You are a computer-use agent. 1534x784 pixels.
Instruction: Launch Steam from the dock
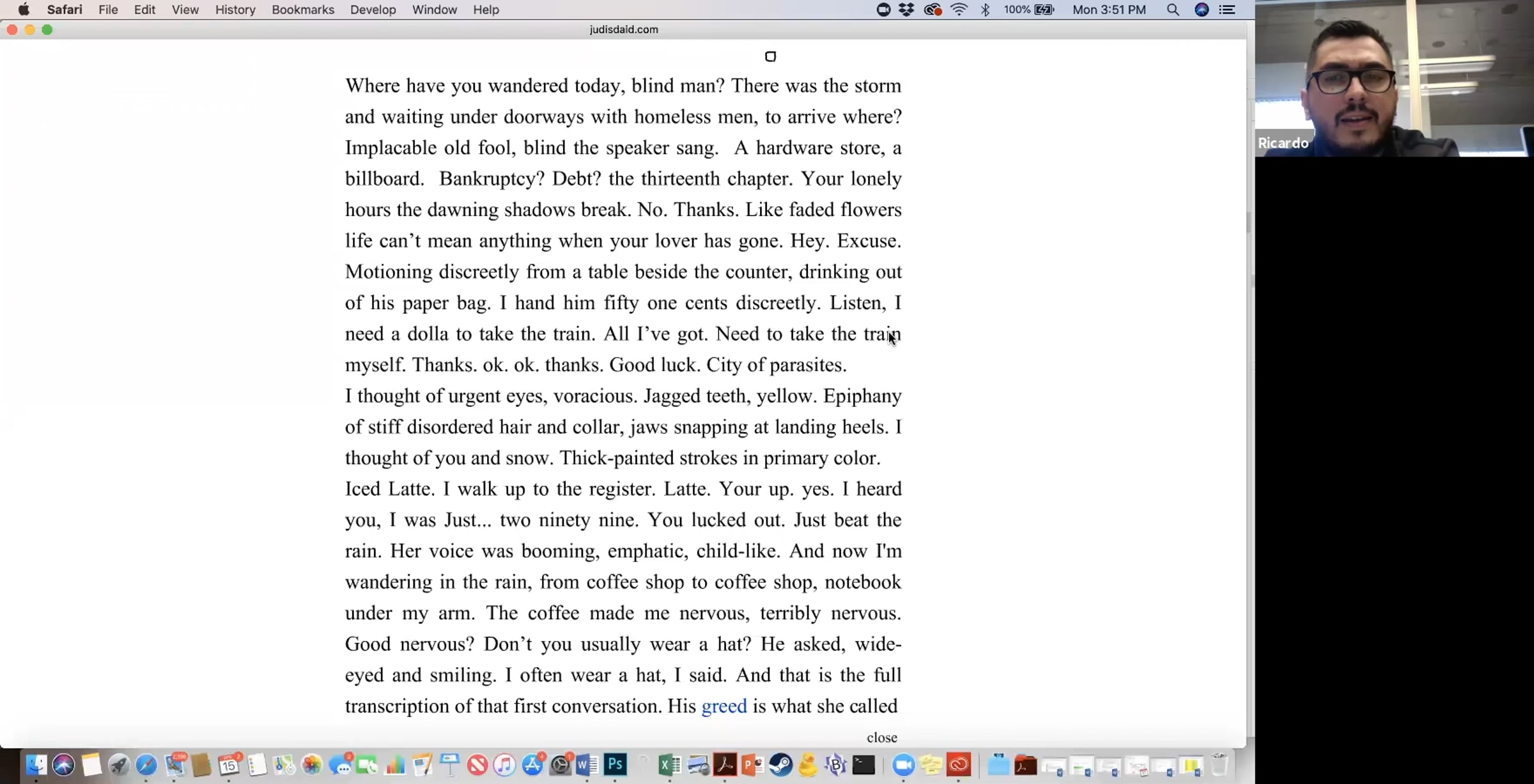point(780,765)
